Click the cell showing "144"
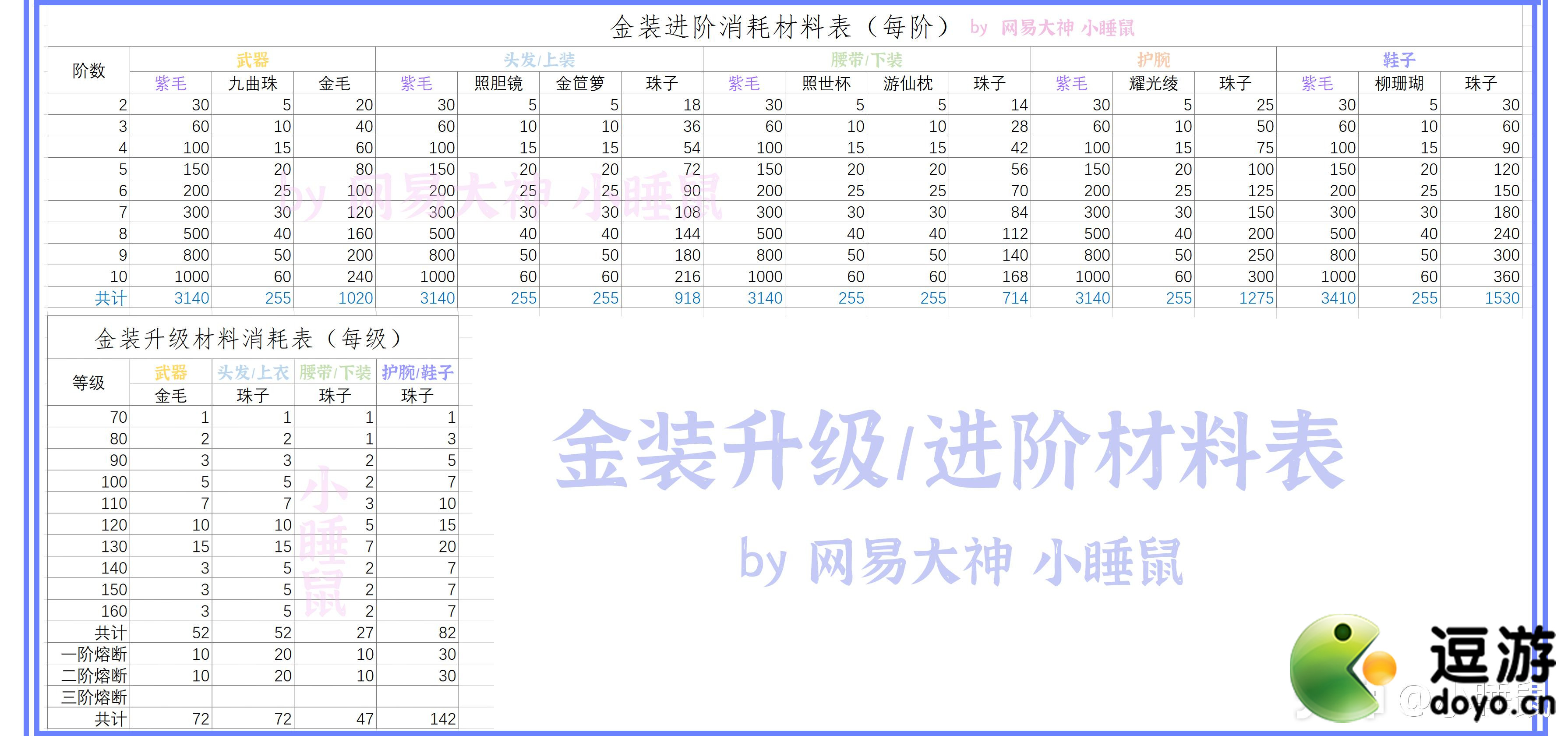This screenshot has height=736, width=1568. click(x=662, y=234)
